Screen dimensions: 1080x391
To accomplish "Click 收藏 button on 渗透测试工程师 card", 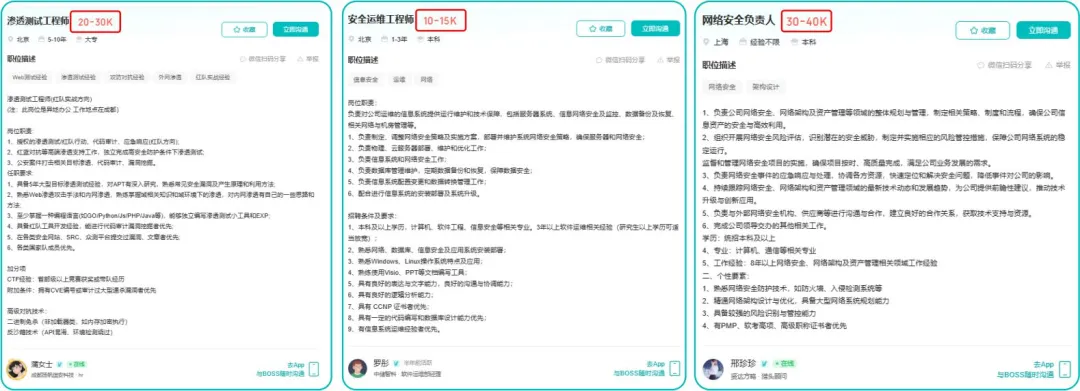I will [x=244, y=30].
